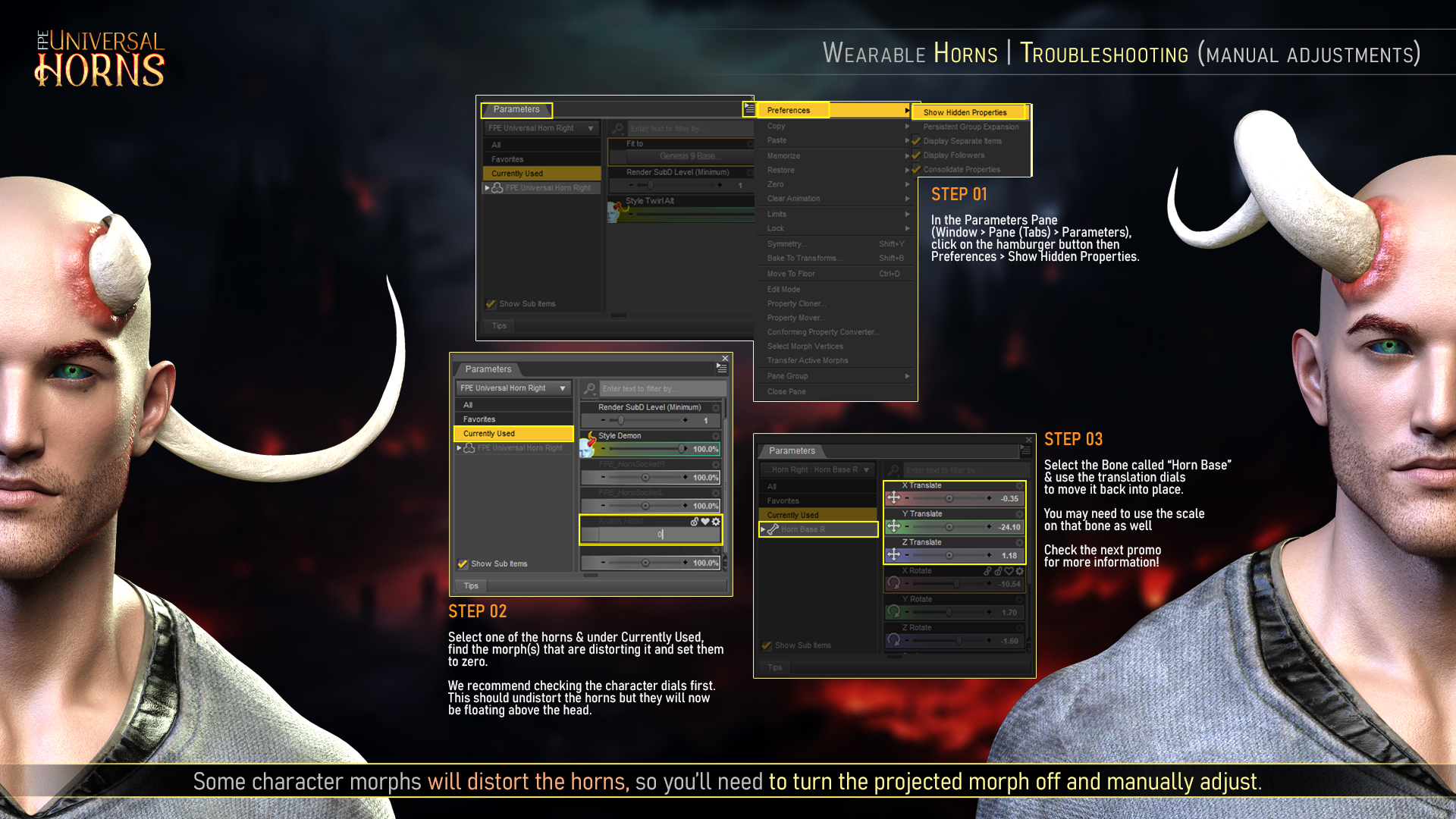Click the gear icon on Kratos Head parameter

716,522
